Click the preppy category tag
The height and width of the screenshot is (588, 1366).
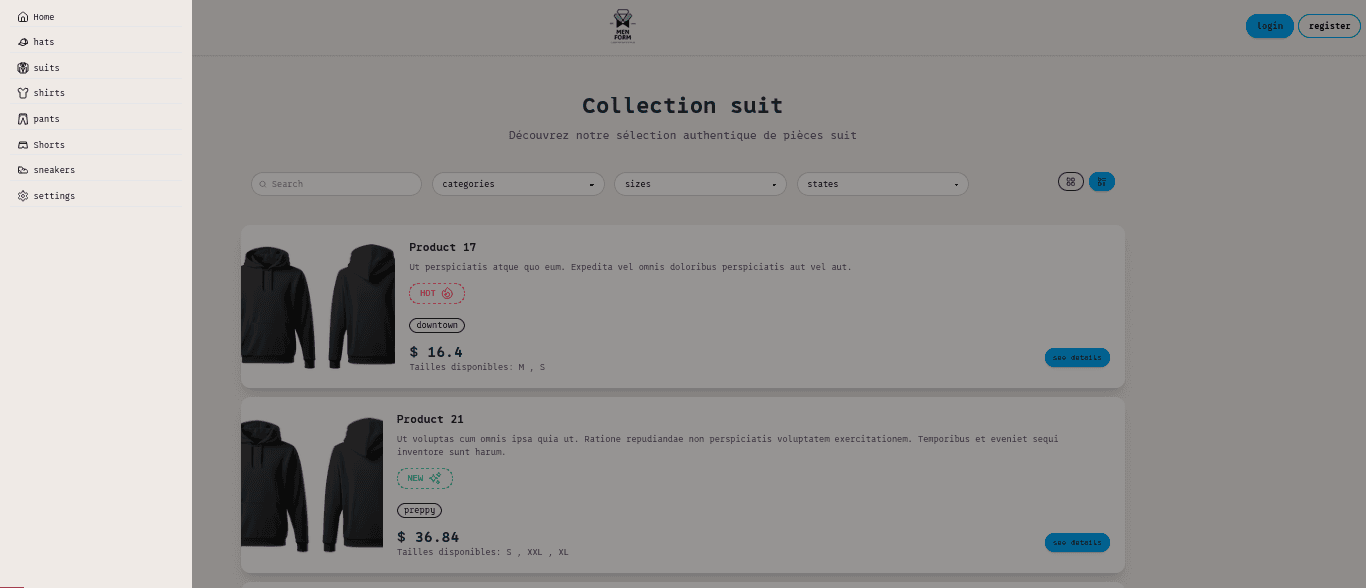419,510
